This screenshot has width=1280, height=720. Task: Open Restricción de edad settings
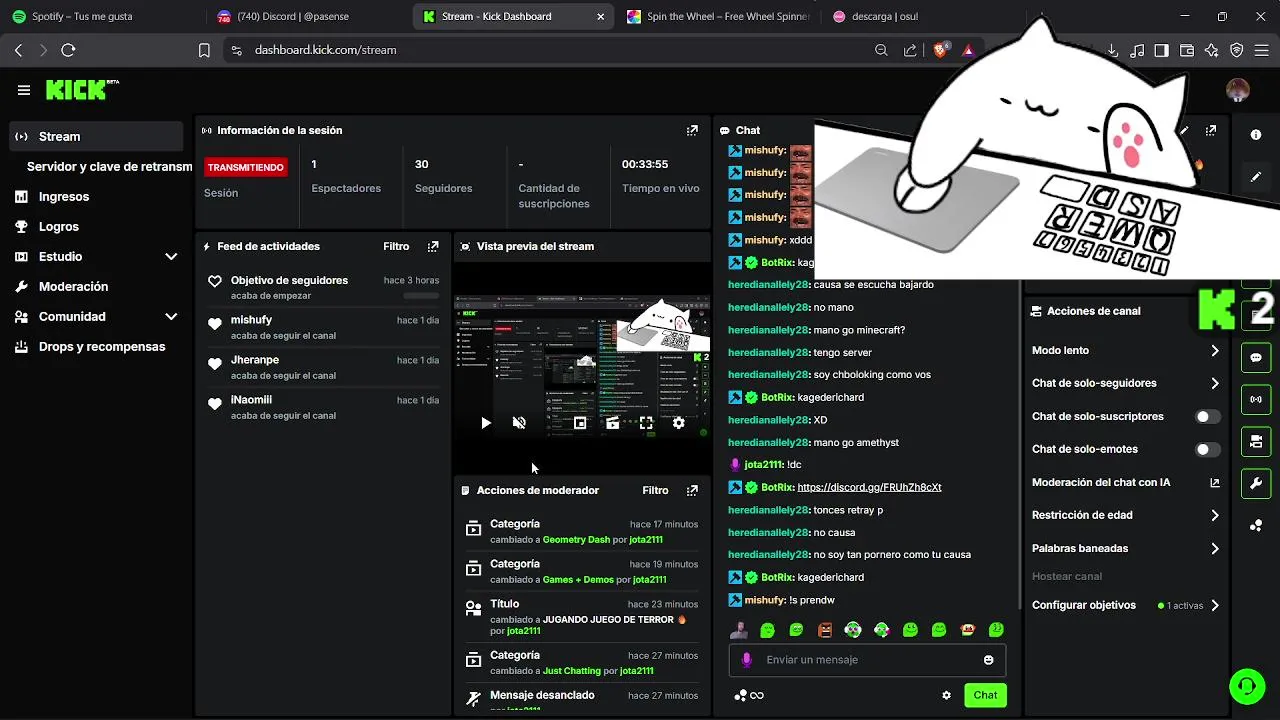[x=1126, y=515]
